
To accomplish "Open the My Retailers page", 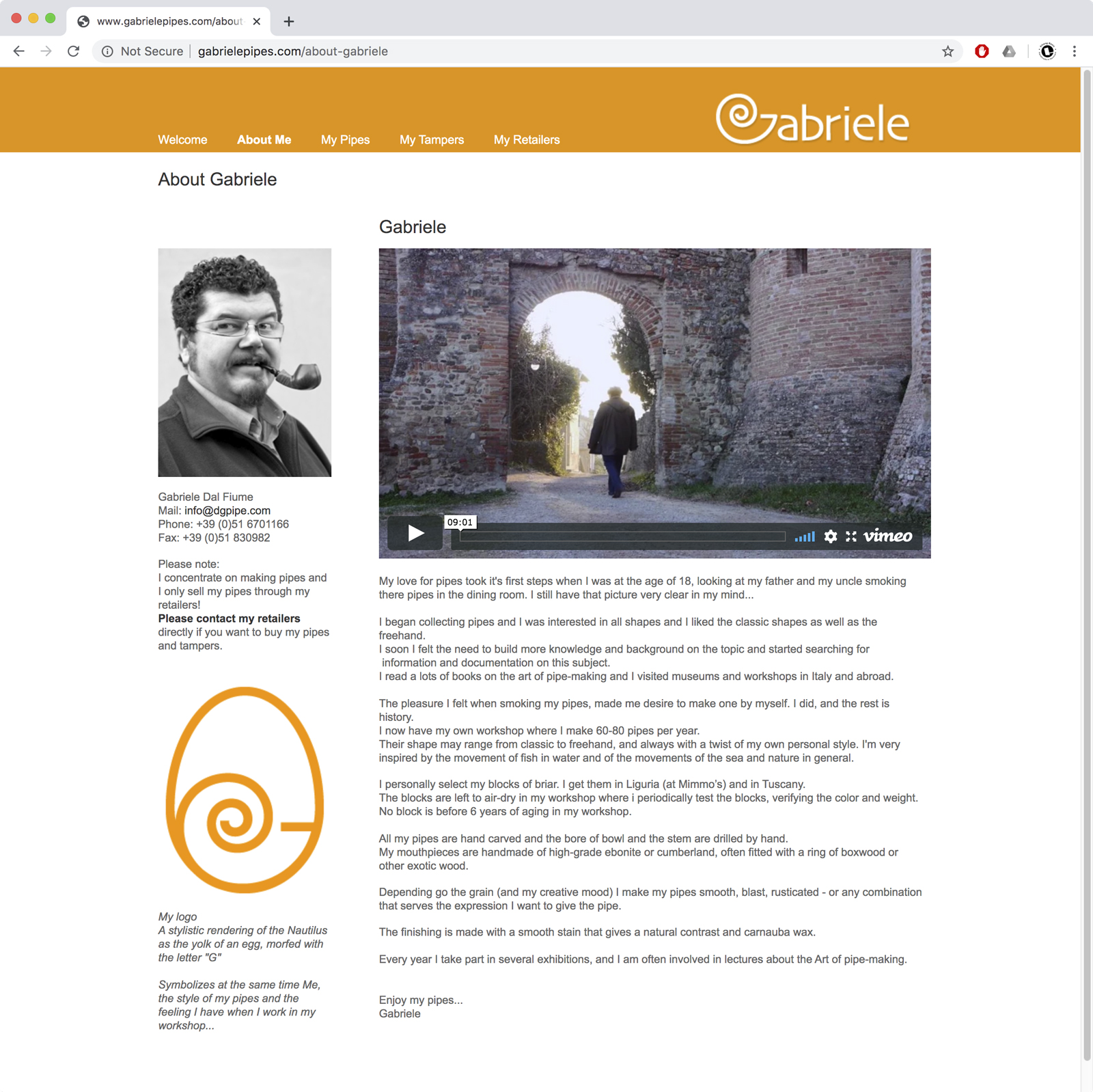I will coord(527,139).
